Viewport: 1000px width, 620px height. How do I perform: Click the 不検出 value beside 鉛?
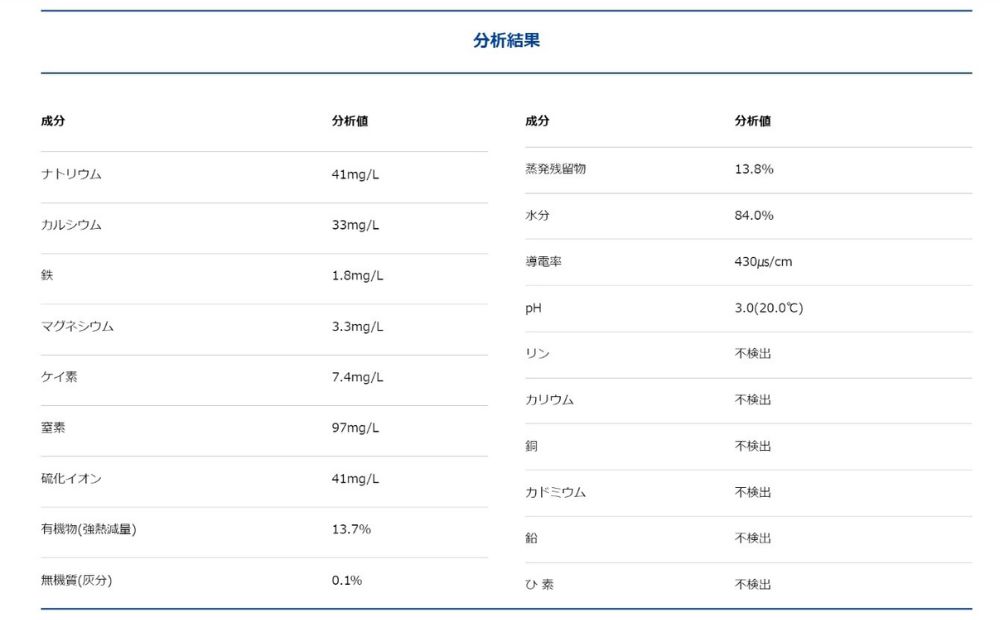(x=753, y=538)
